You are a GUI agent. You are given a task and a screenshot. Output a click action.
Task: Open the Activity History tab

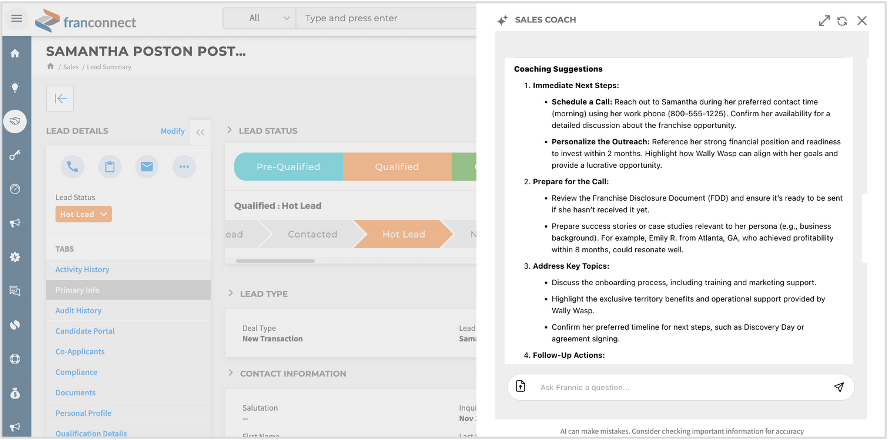[x=83, y=269]
